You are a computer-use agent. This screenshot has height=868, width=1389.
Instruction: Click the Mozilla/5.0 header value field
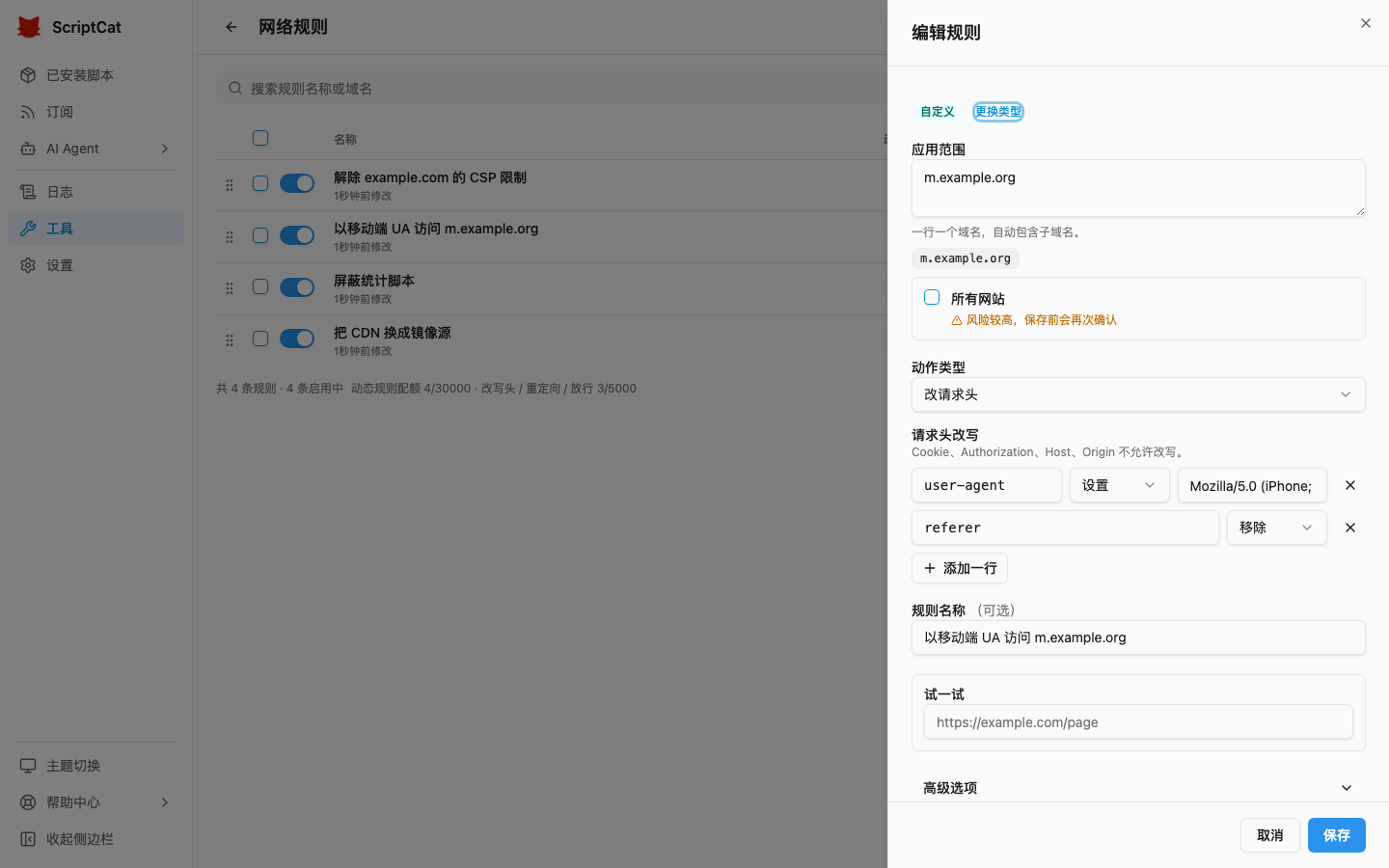1252,485
